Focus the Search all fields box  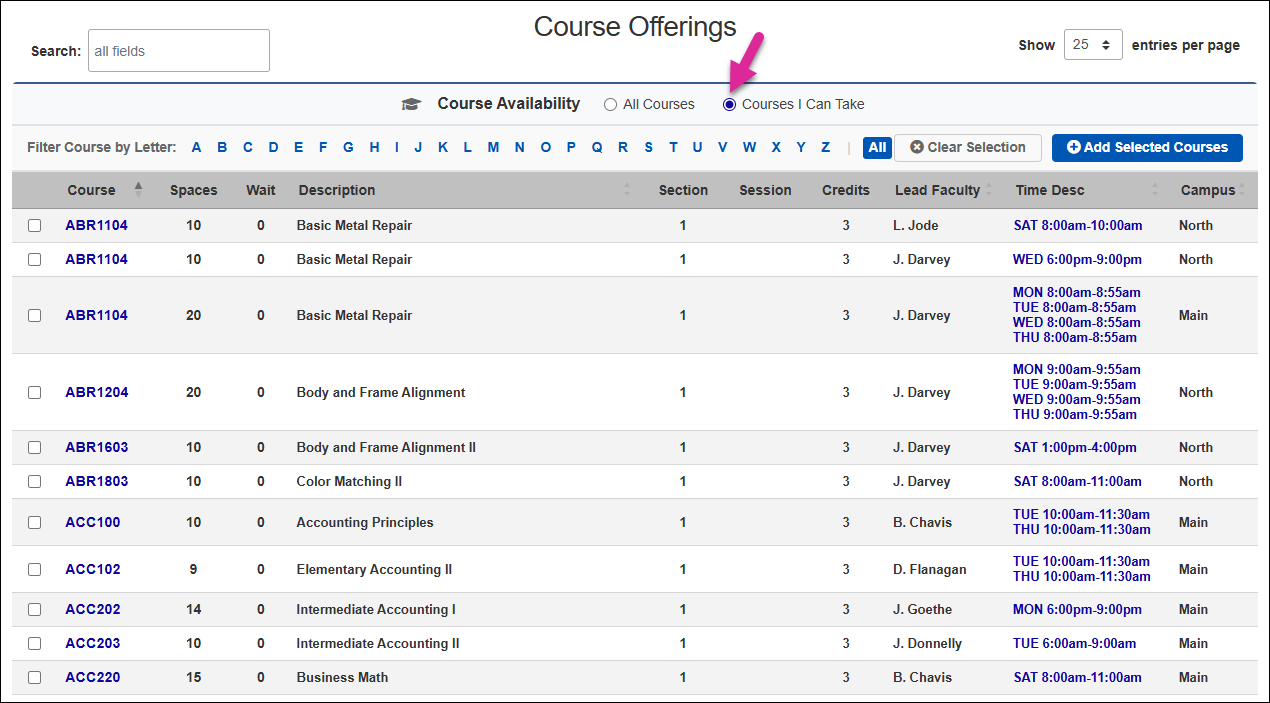coord(179,50)
